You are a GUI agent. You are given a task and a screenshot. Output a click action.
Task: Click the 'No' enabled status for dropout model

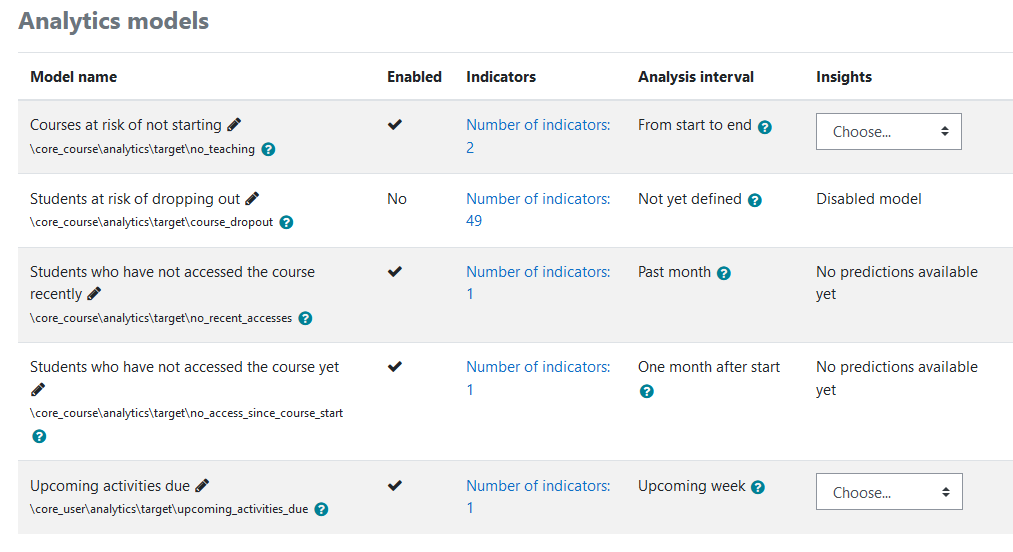tap(397, 199)
